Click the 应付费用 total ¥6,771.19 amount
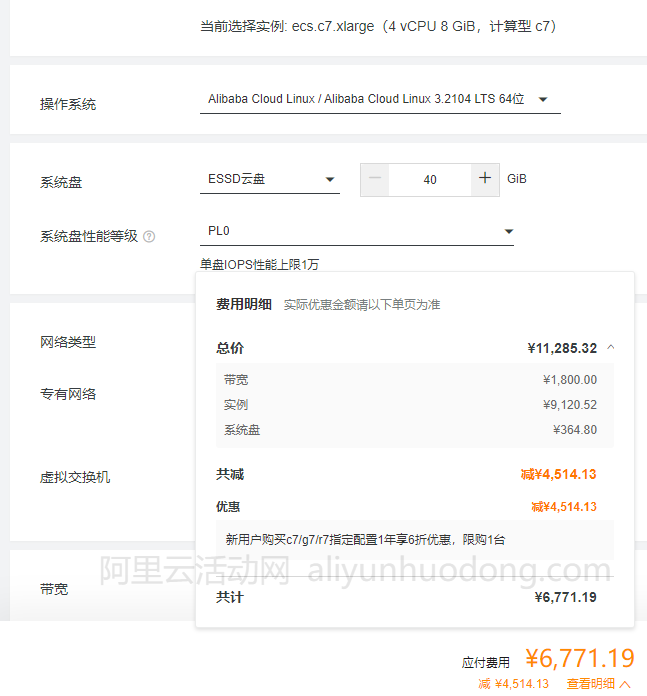 click(580, 658)
